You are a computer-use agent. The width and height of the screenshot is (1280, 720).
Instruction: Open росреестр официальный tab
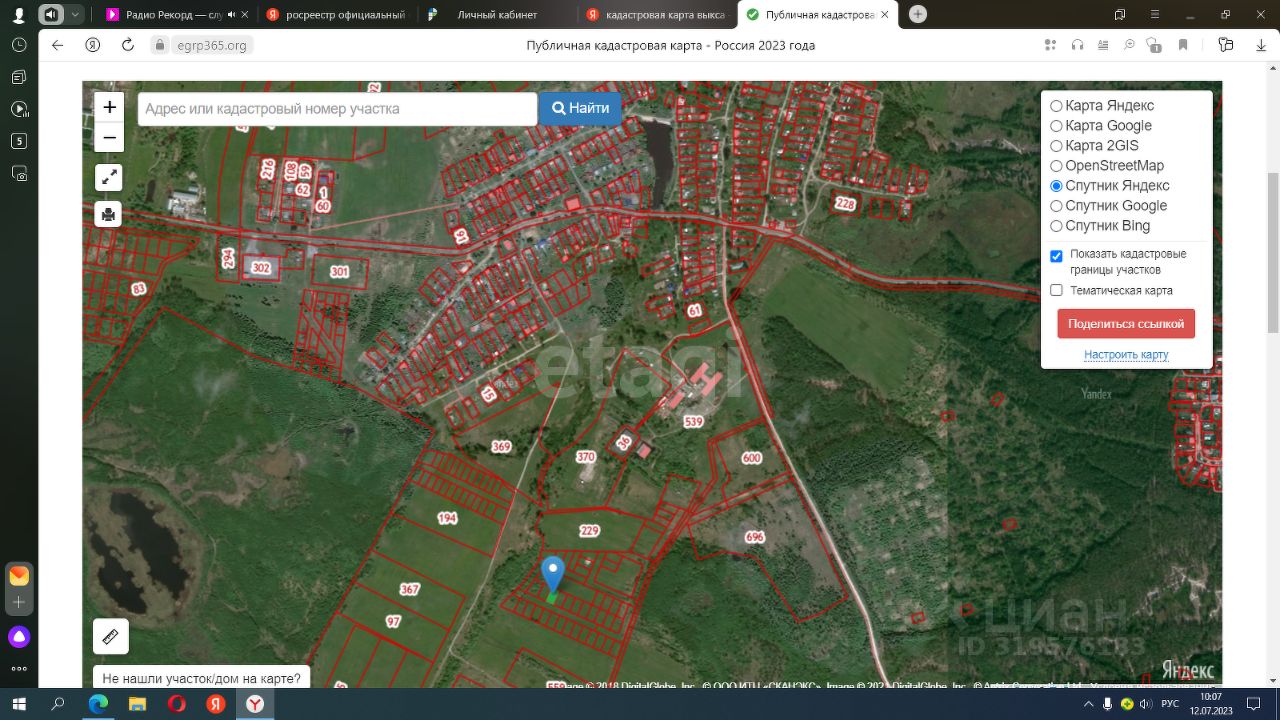coord(344,15)
